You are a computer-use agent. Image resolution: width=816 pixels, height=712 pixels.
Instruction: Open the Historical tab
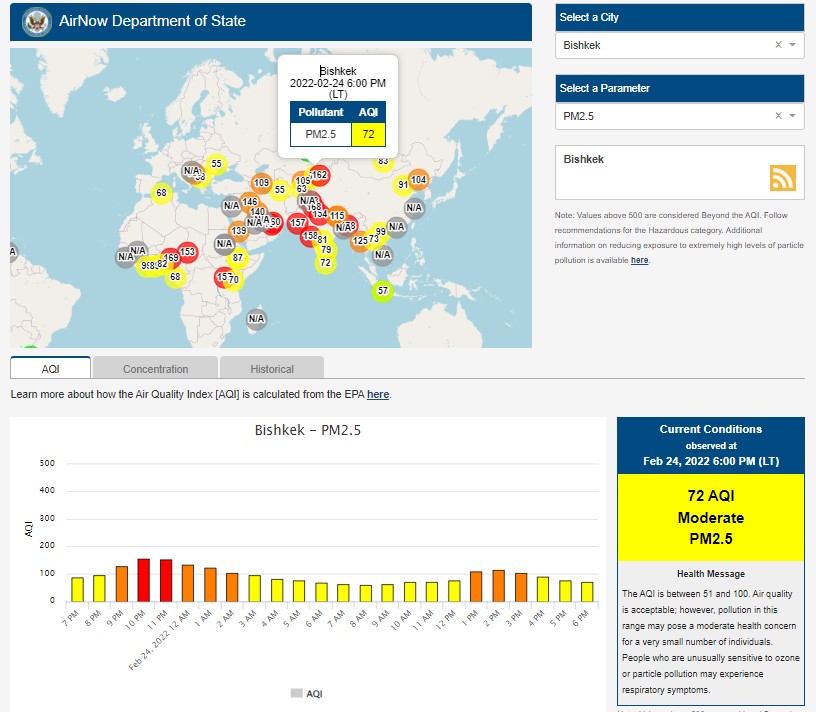tap(272, 368)
